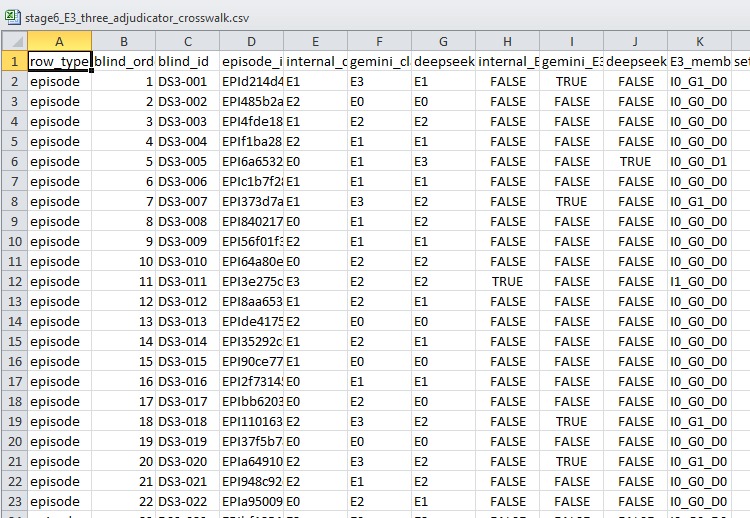Viewport: 750px width, 518px height.
Task: Select column J header
Action: pos(636,41)
